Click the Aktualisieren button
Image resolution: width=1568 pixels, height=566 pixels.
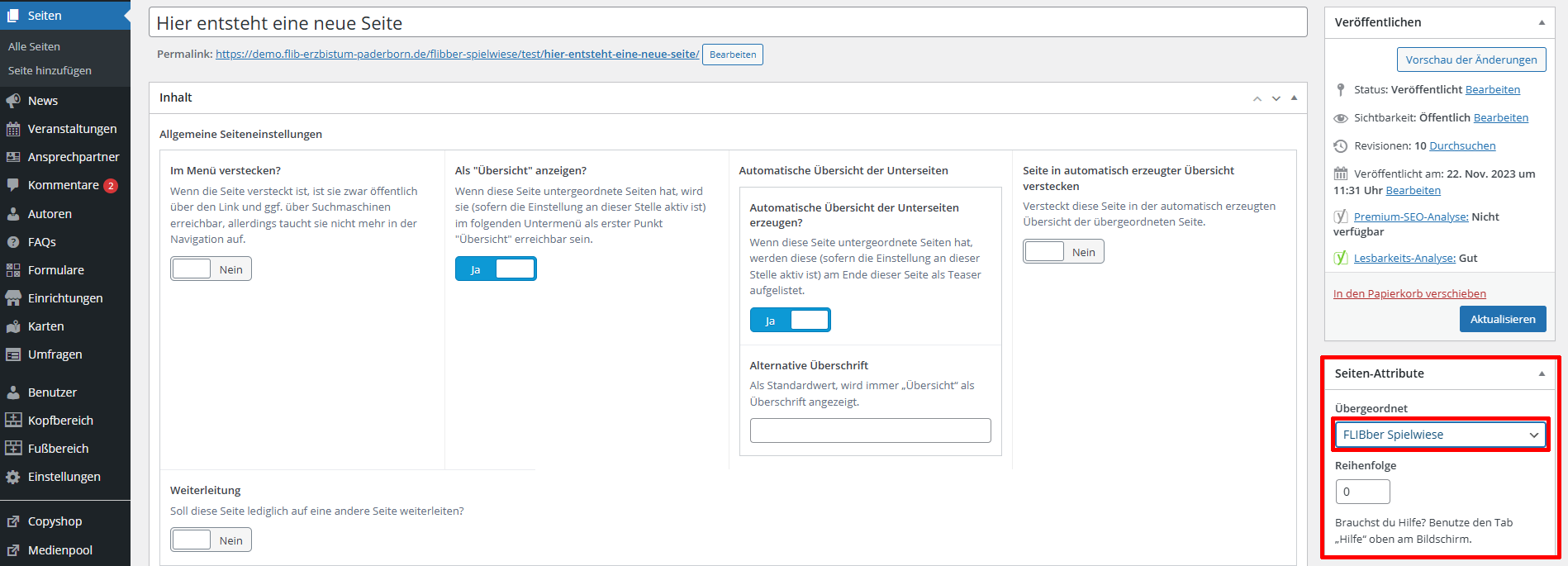[x=1502, y=319]
